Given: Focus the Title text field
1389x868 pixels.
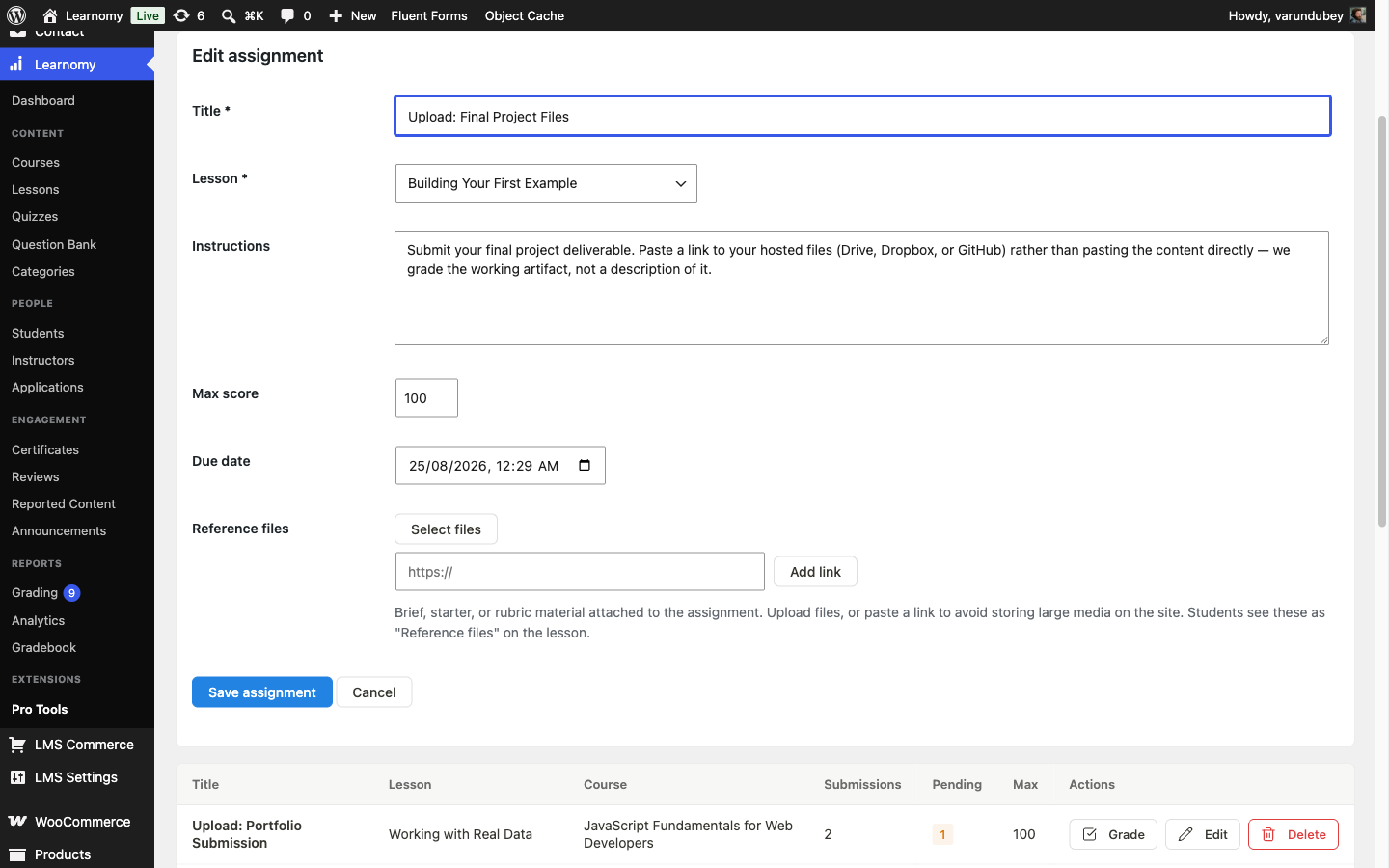Looking at the screenshot, I should point(862,116).
